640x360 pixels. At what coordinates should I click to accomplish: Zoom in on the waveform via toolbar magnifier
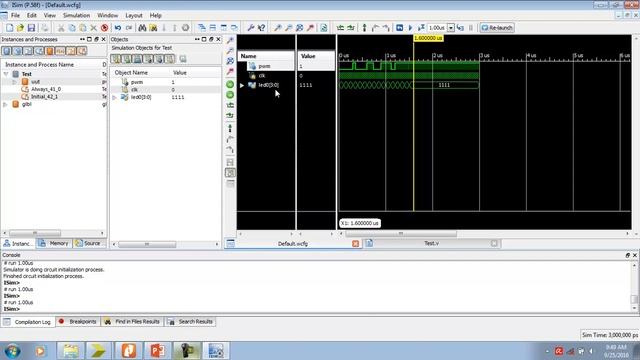pos(278,28)
